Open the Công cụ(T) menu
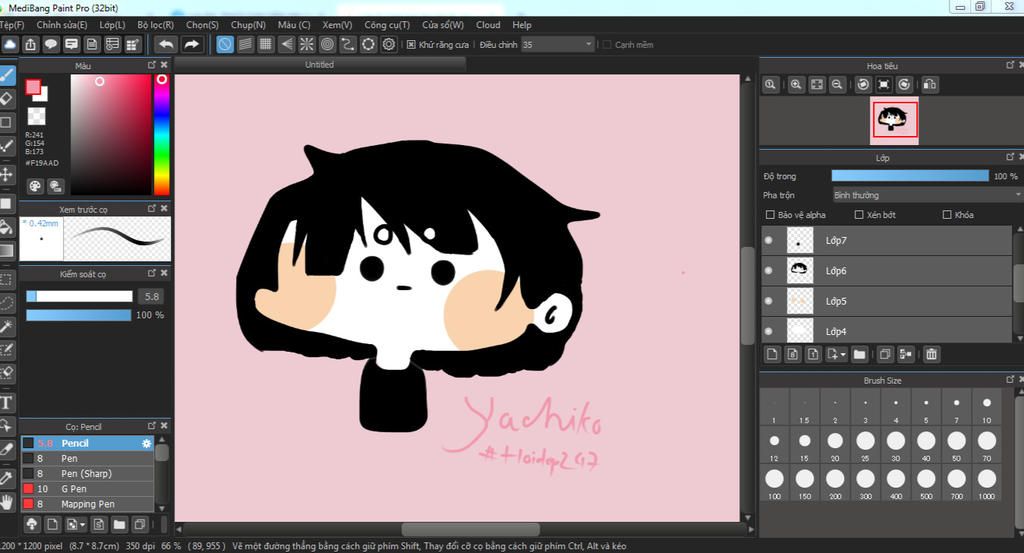Image resolution: width=1024 pixels, height=553 pixels. (x=387, y=25)
